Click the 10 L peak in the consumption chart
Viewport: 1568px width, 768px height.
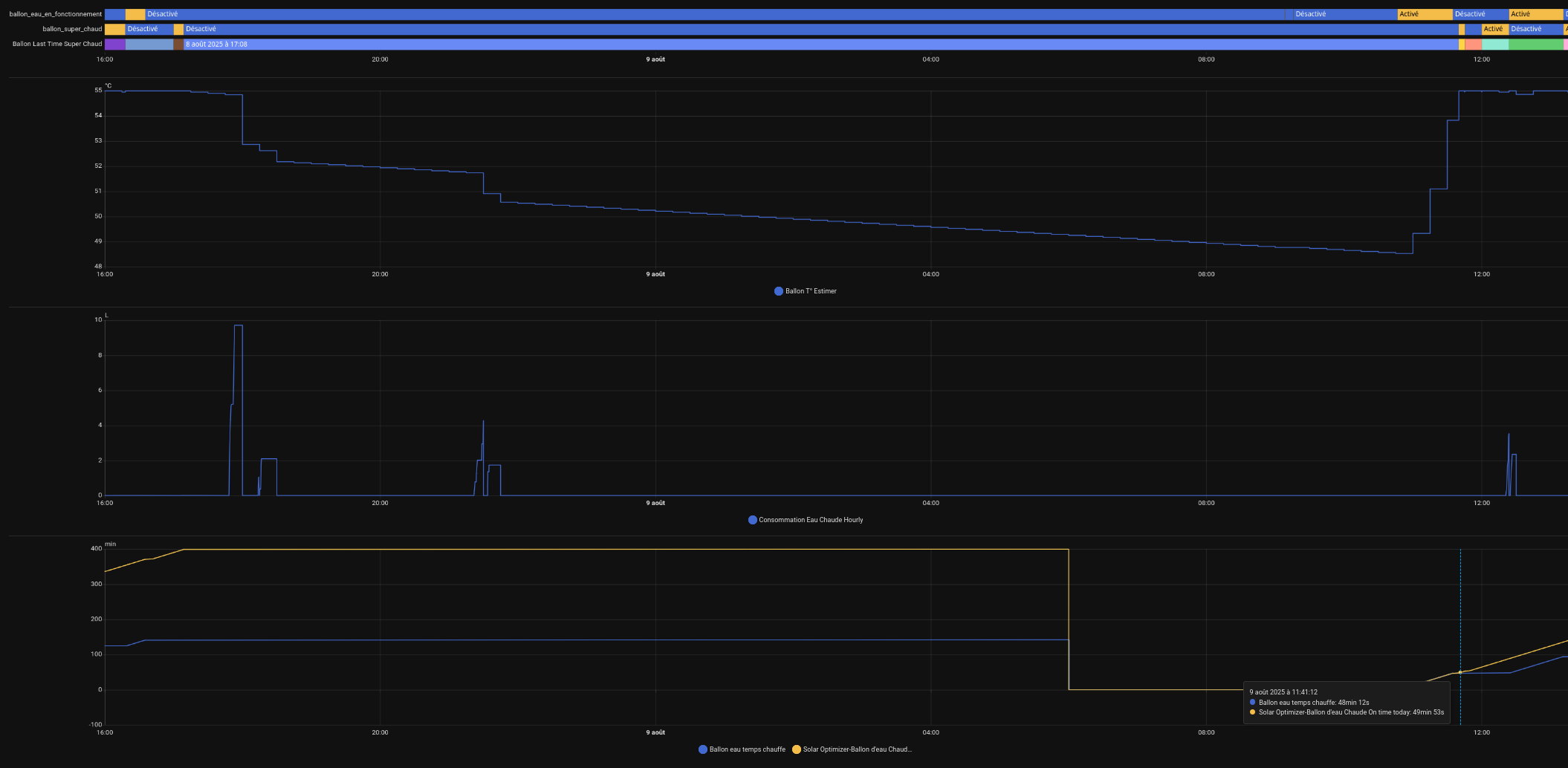238,326
